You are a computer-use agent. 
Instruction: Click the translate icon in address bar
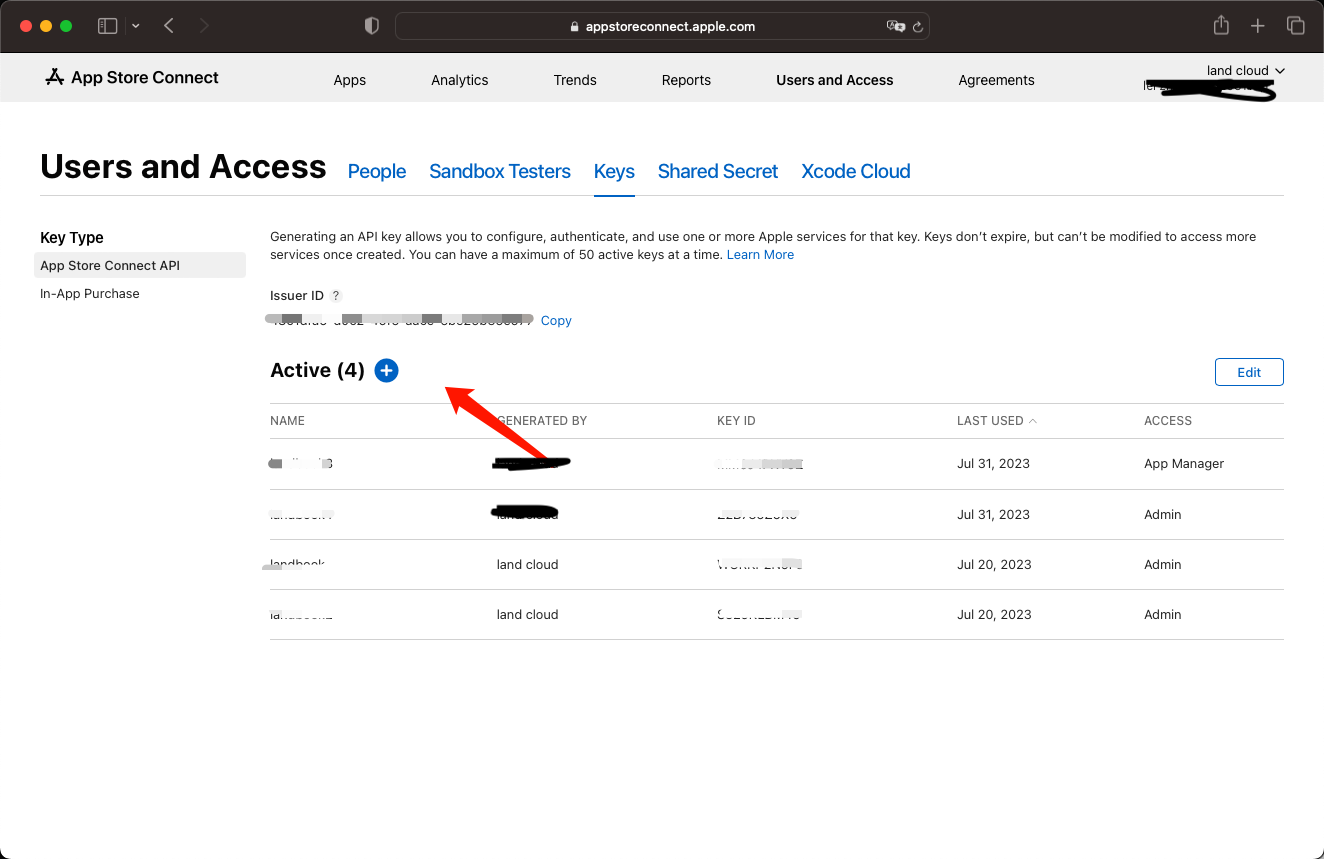[x=895, y=26]
